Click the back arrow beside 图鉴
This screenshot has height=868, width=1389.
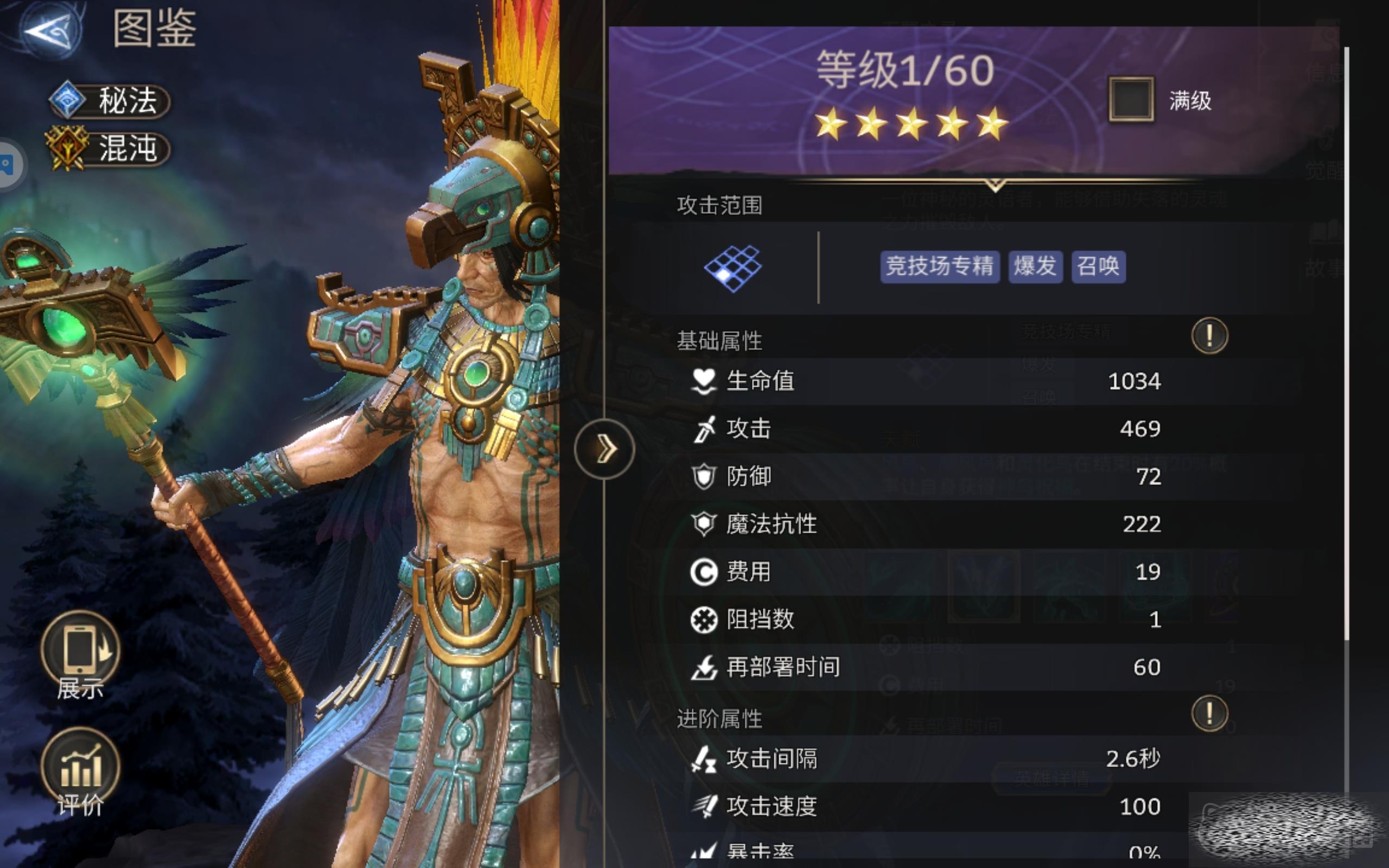(x=50, y=30)
